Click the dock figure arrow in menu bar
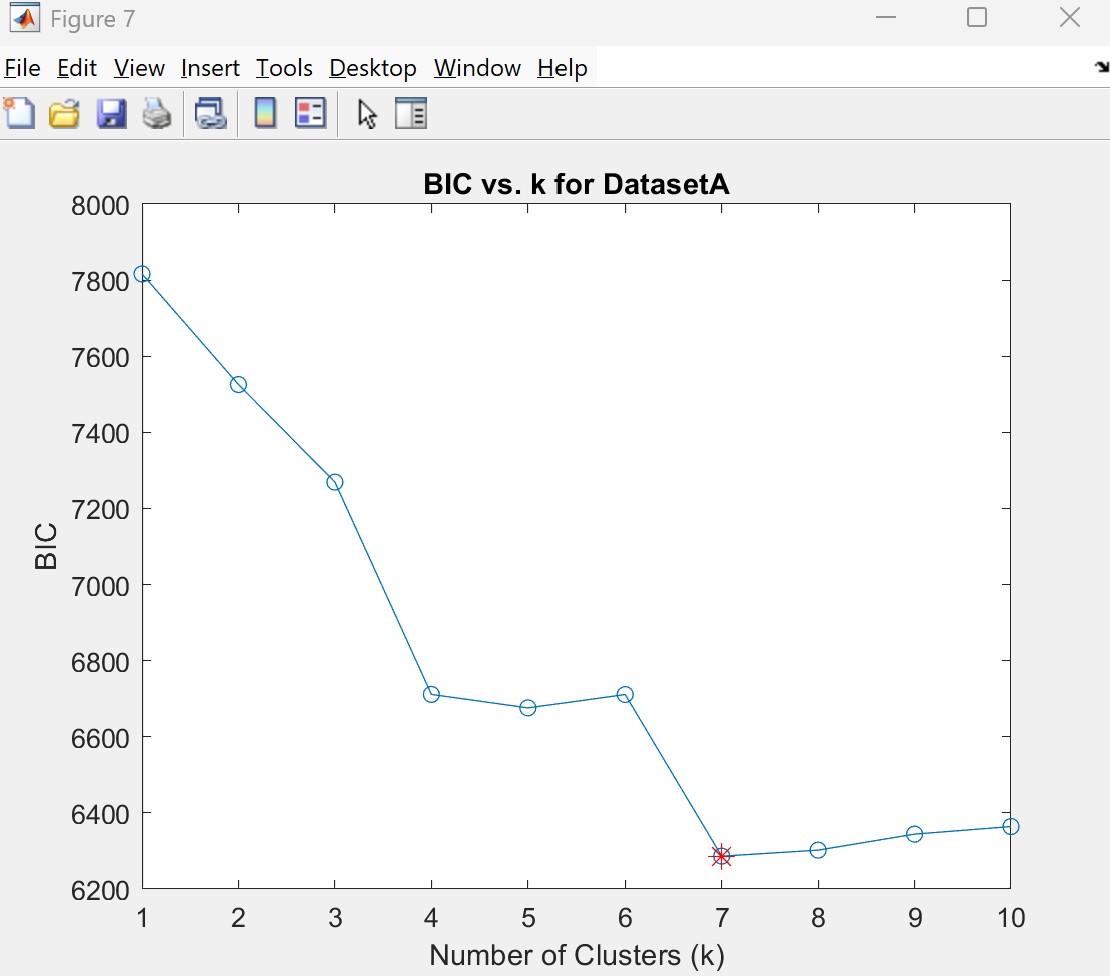 click(1101, 68)
